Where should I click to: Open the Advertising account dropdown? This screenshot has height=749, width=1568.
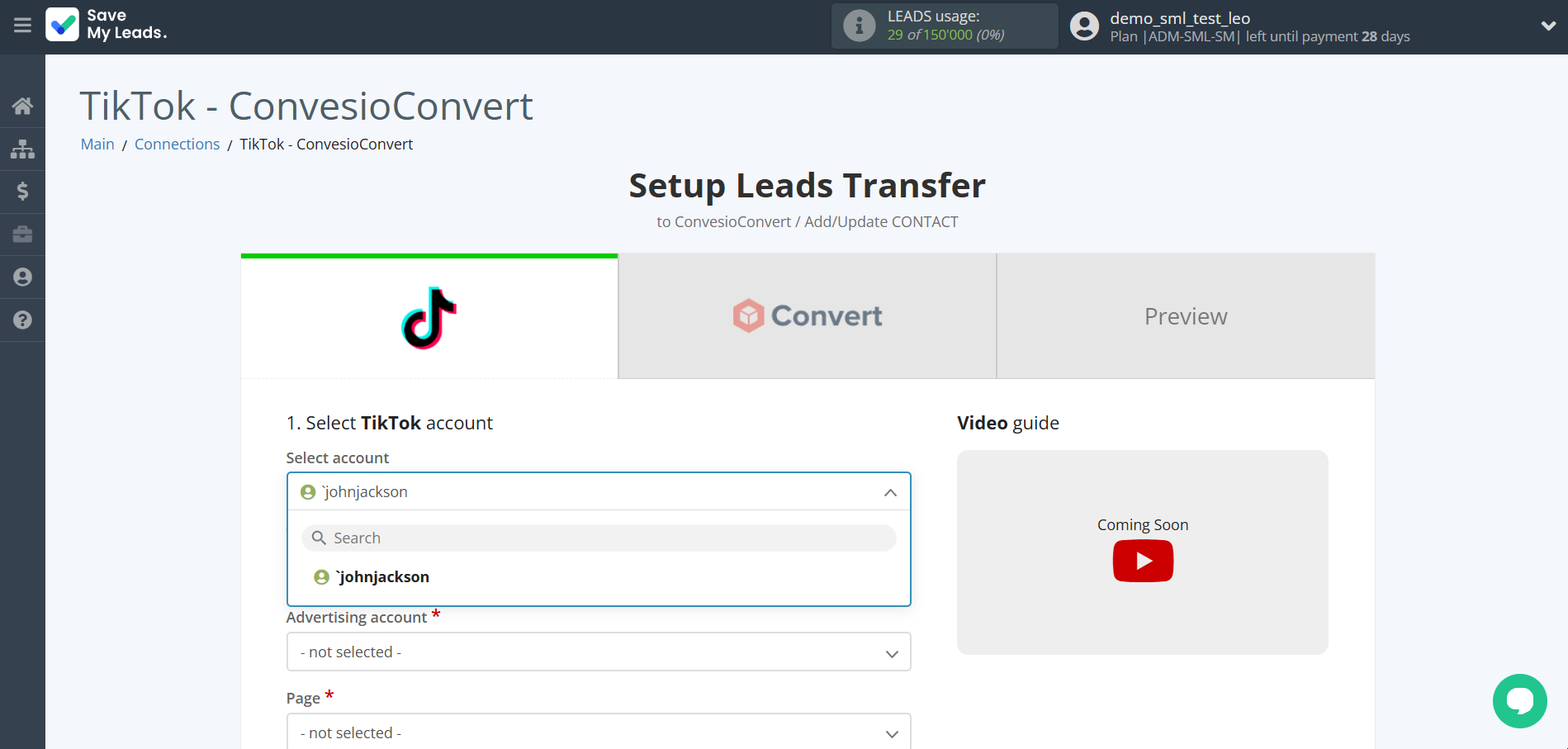pos(599,652)
